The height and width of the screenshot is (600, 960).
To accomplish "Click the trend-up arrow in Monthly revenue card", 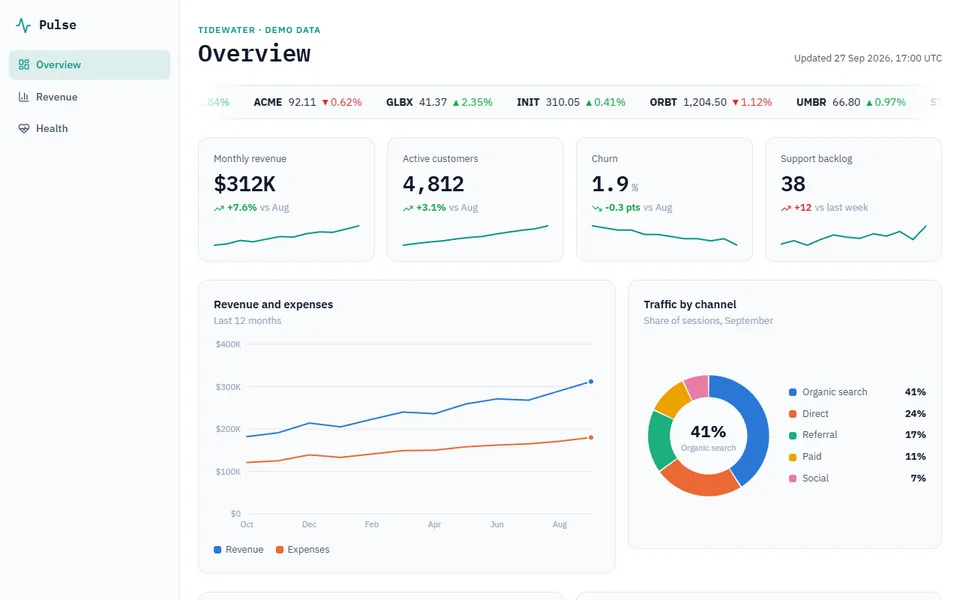I will coord(219,208).
